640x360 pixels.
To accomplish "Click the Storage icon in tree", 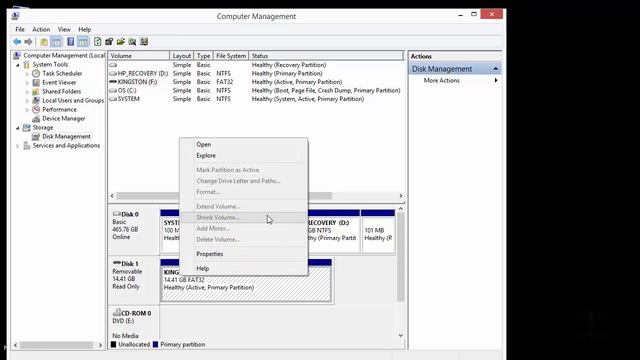I will 27,127.
